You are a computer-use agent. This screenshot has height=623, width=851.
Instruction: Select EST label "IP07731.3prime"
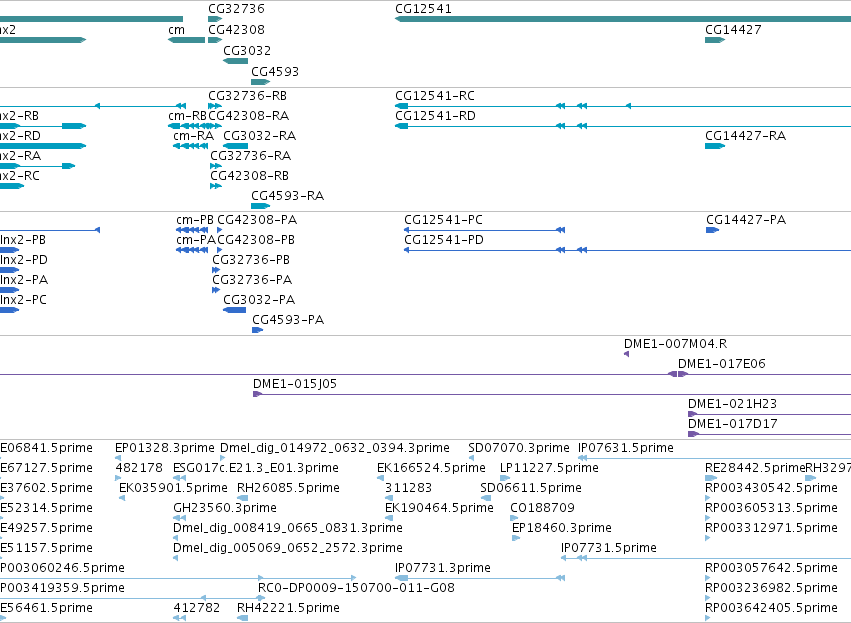tap(443, 568)
